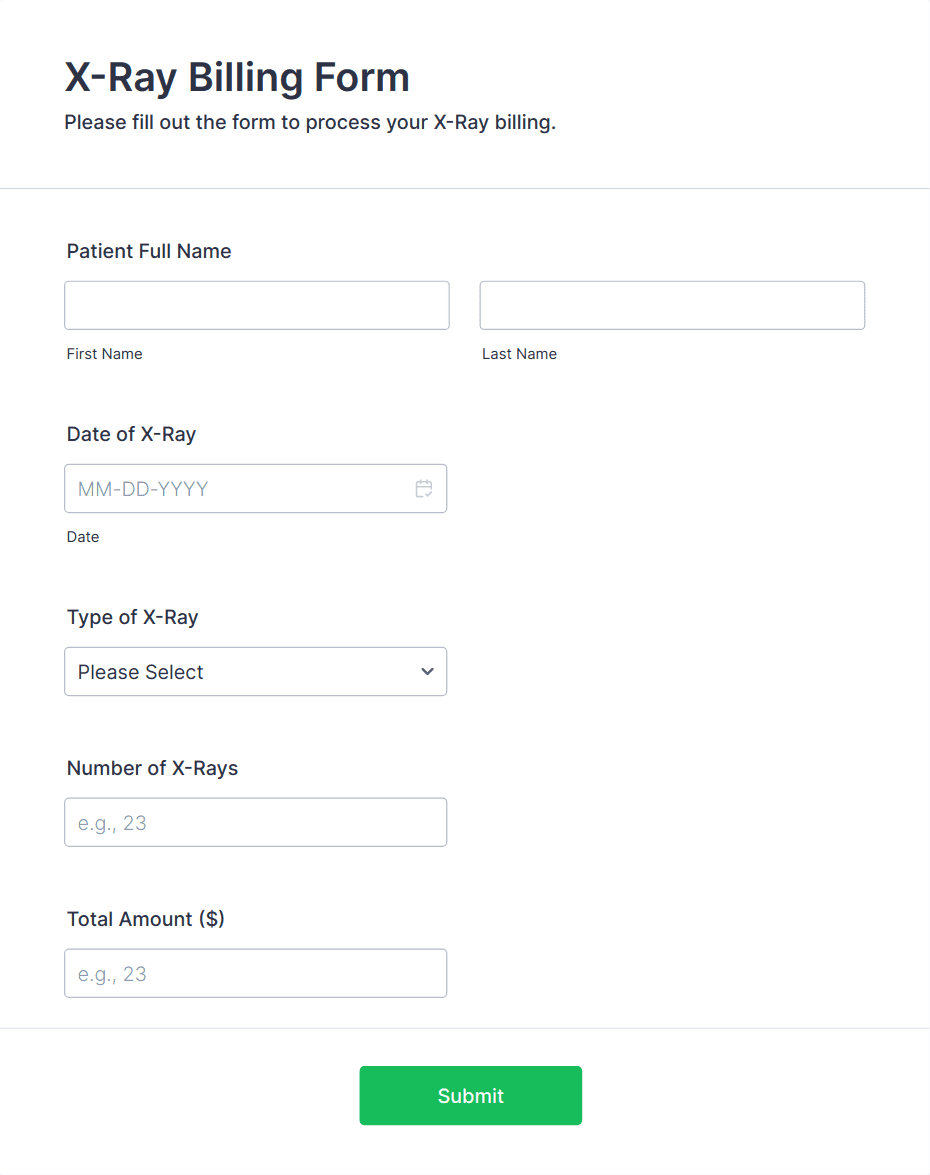Click the First Name sublabel
This screenshot has height=1175, width=930.
pyautogui.click(x=104, y=354)
